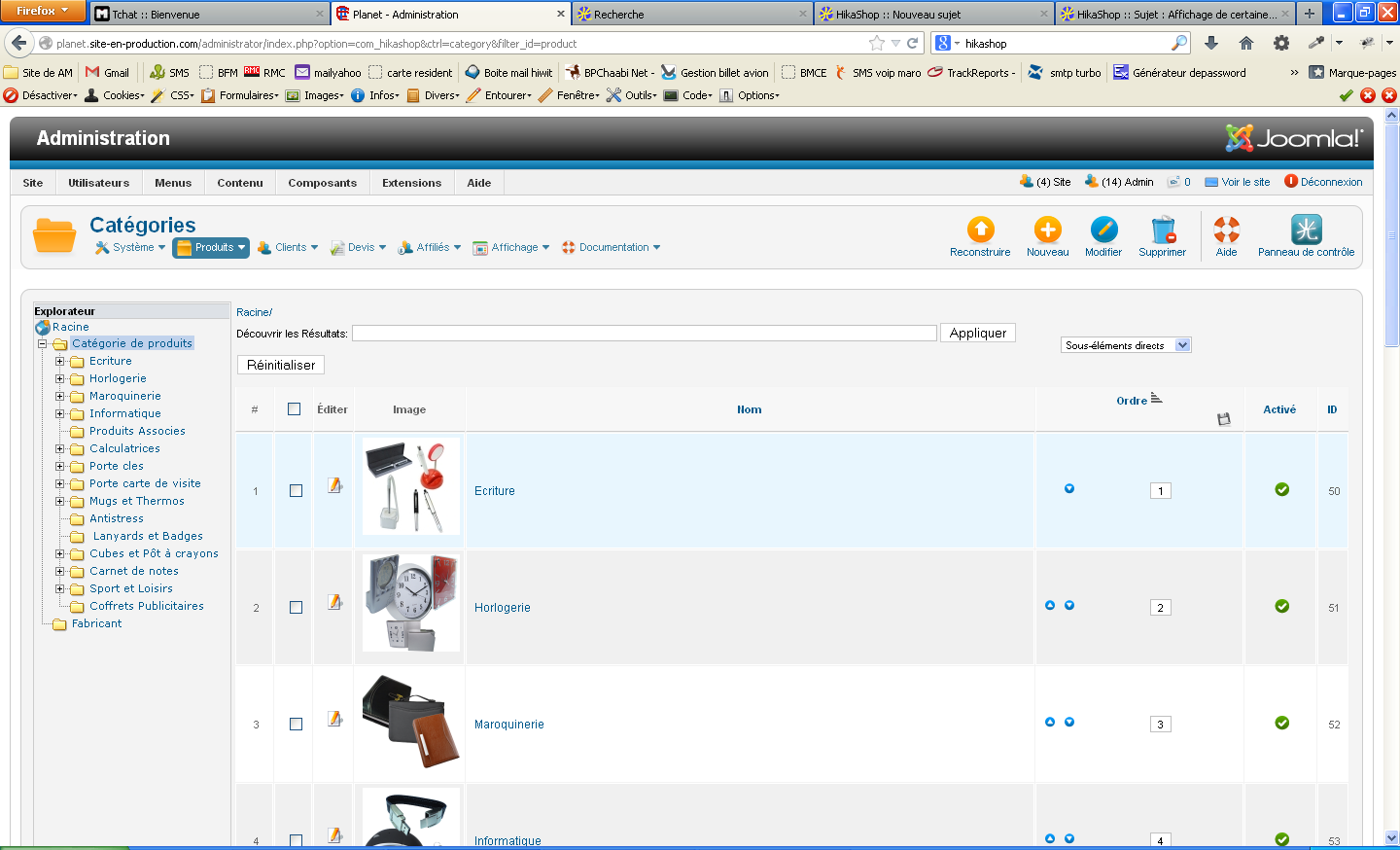Check the Horlogerie row checkbox
Screen dimensions: 1400x850
pyautogui.click(x=296, y=608)
